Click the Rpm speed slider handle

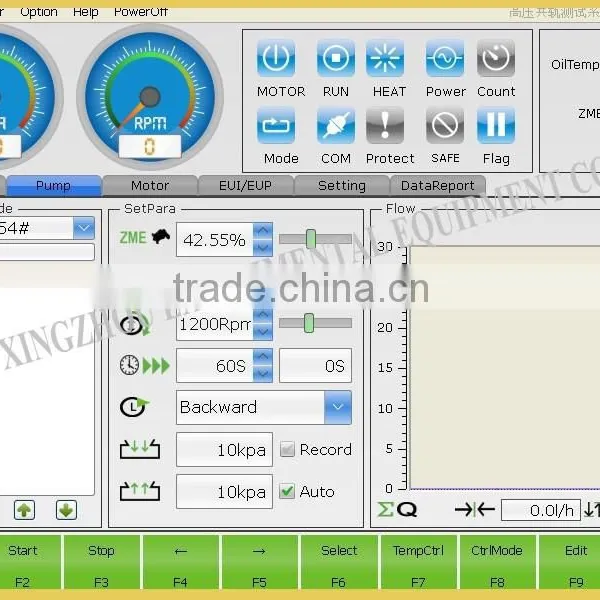pos(309,323)
